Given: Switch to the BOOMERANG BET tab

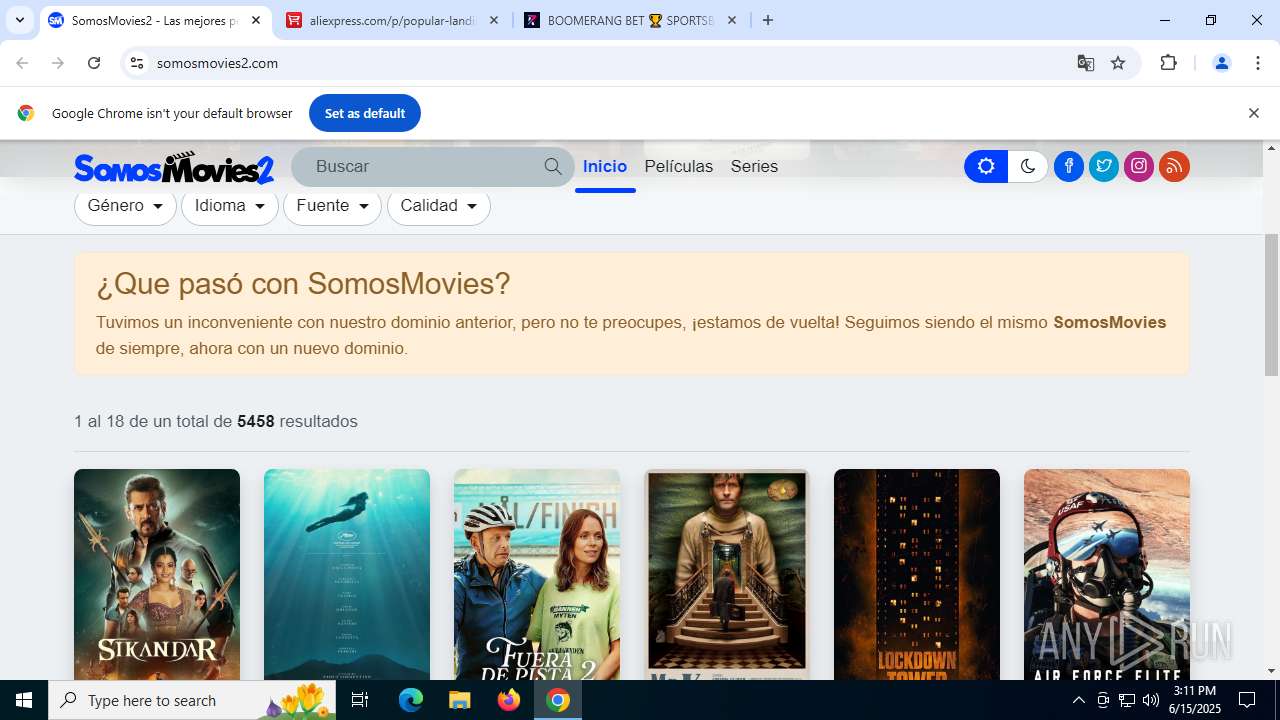Looking at the screenshot, I should tap(630, 20).
